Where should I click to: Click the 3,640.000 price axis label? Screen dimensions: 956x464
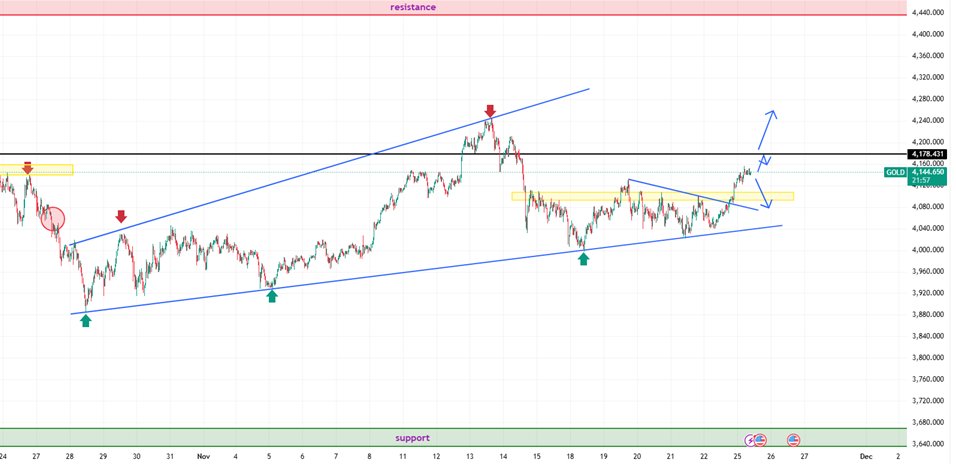point(930,444)
